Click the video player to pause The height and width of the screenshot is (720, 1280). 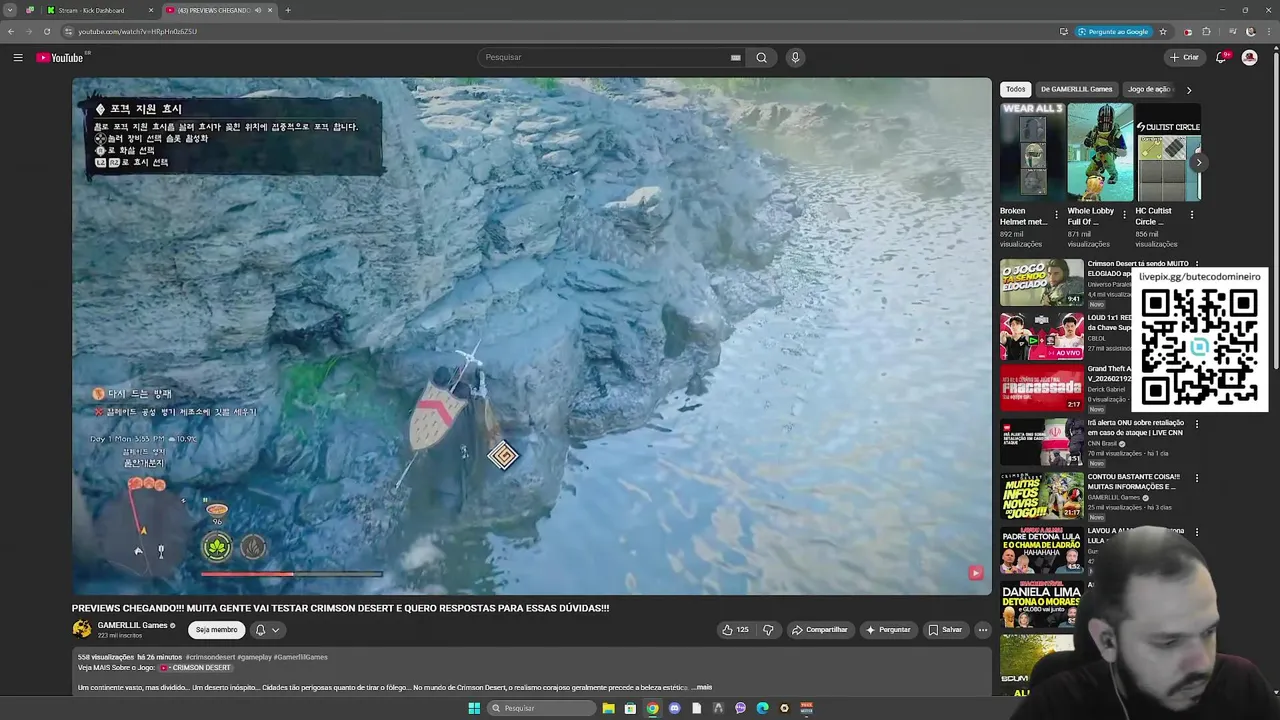pyautogui.click(x=531, y=336)
